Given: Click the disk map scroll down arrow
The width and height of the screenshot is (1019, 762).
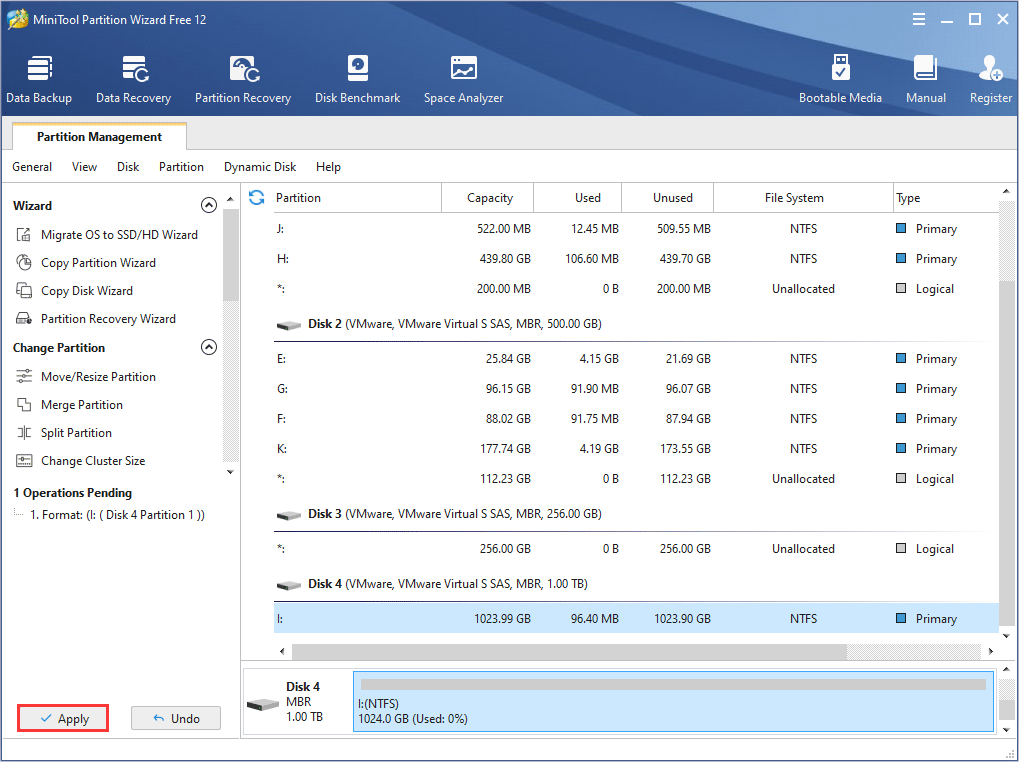Looking at the screenshot, I should (x=1007, y=730).
